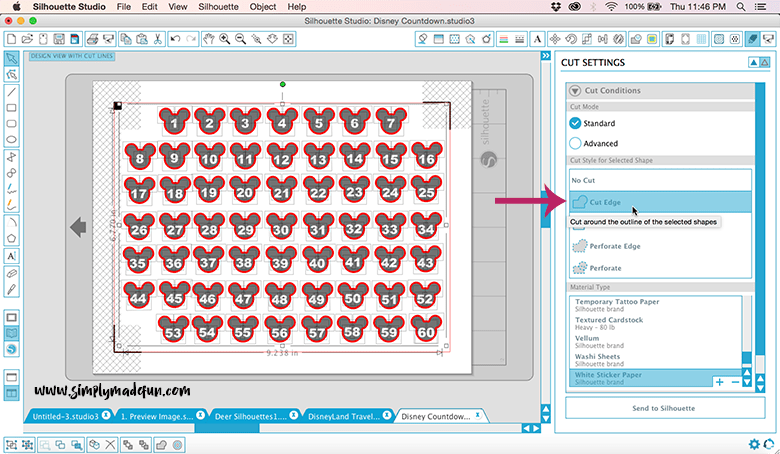Select the Pan hand tool
Viewport: 780px width, 454px height.
click(208, 39)
